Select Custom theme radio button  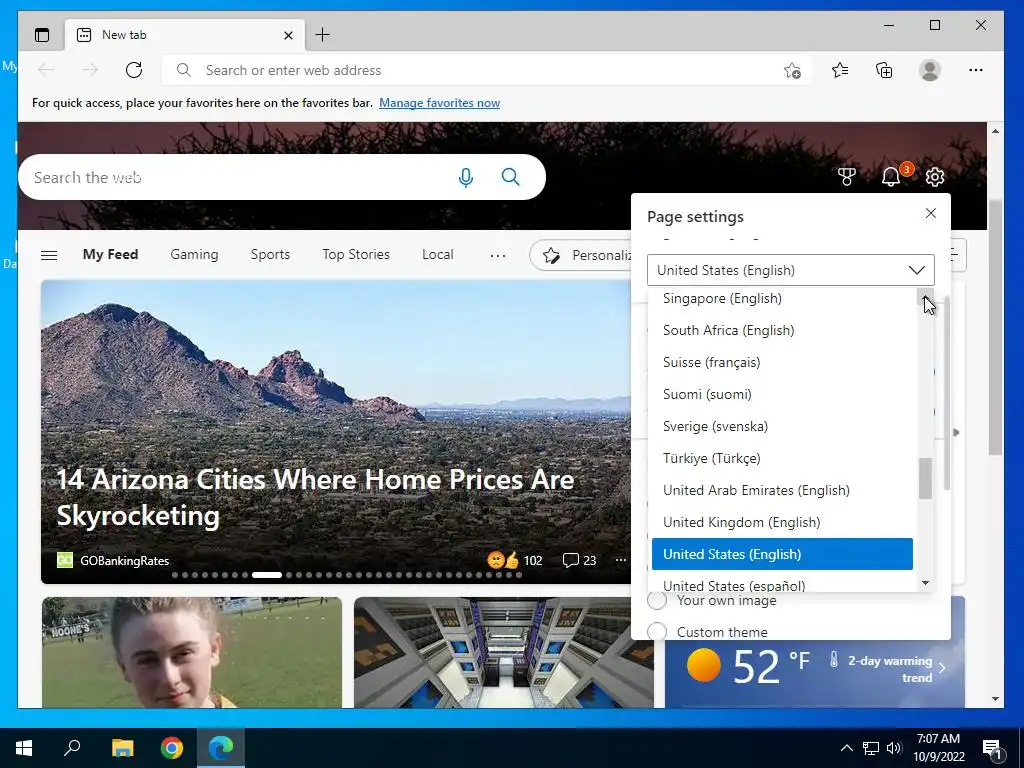tap(657, 632)
